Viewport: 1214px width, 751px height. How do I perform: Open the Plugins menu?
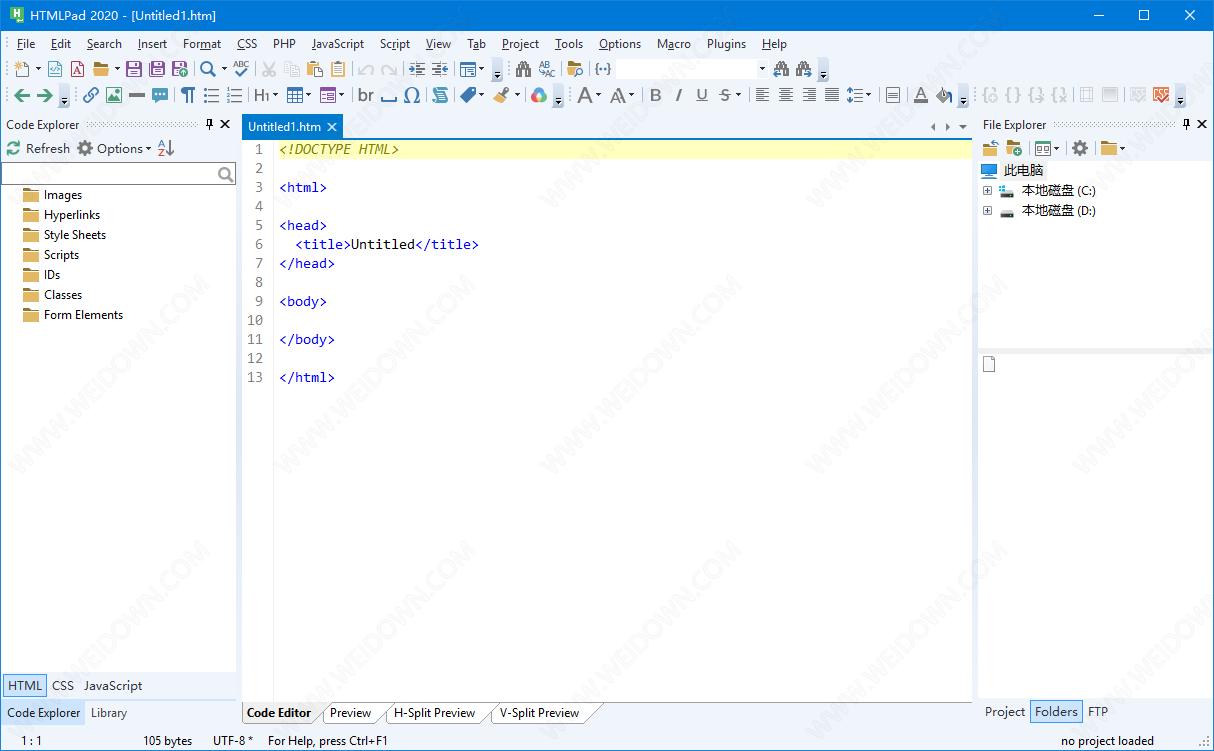tap(726, 44)
